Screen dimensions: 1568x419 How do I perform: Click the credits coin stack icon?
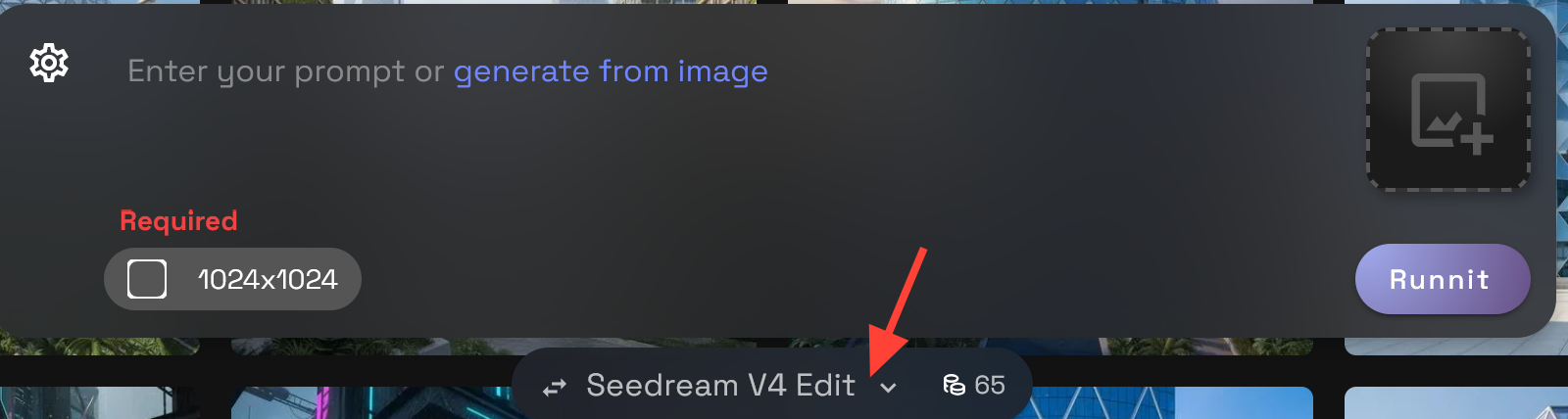(x=954, y=385)
